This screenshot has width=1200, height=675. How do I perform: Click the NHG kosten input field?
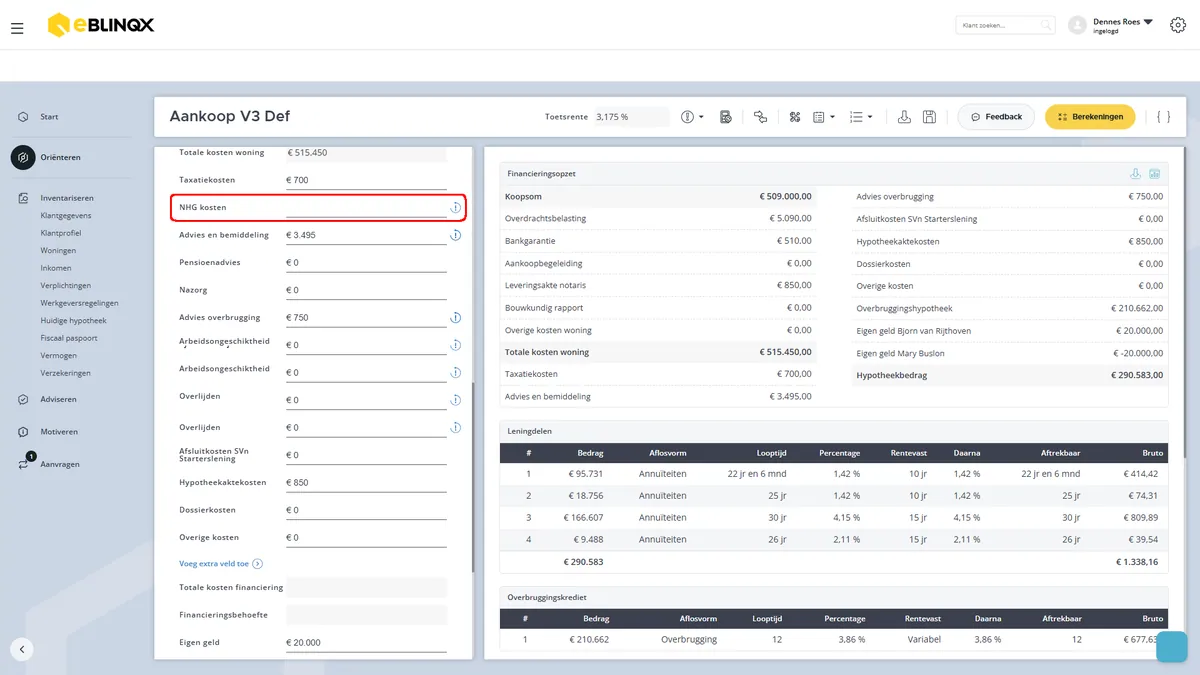point(366,208)
